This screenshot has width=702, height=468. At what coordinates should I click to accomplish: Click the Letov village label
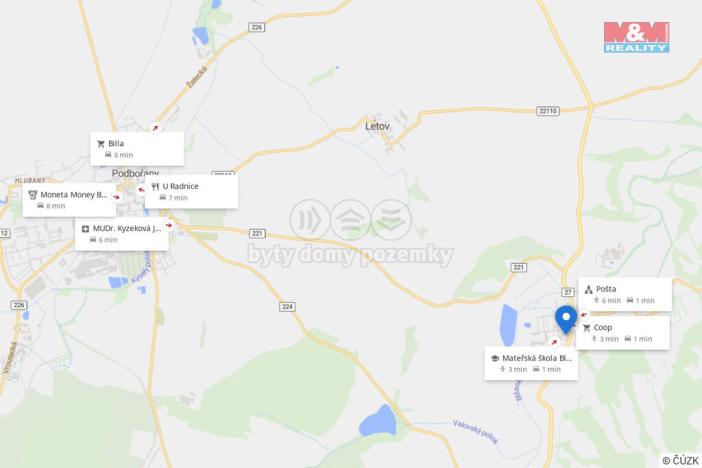coord(377,126)
